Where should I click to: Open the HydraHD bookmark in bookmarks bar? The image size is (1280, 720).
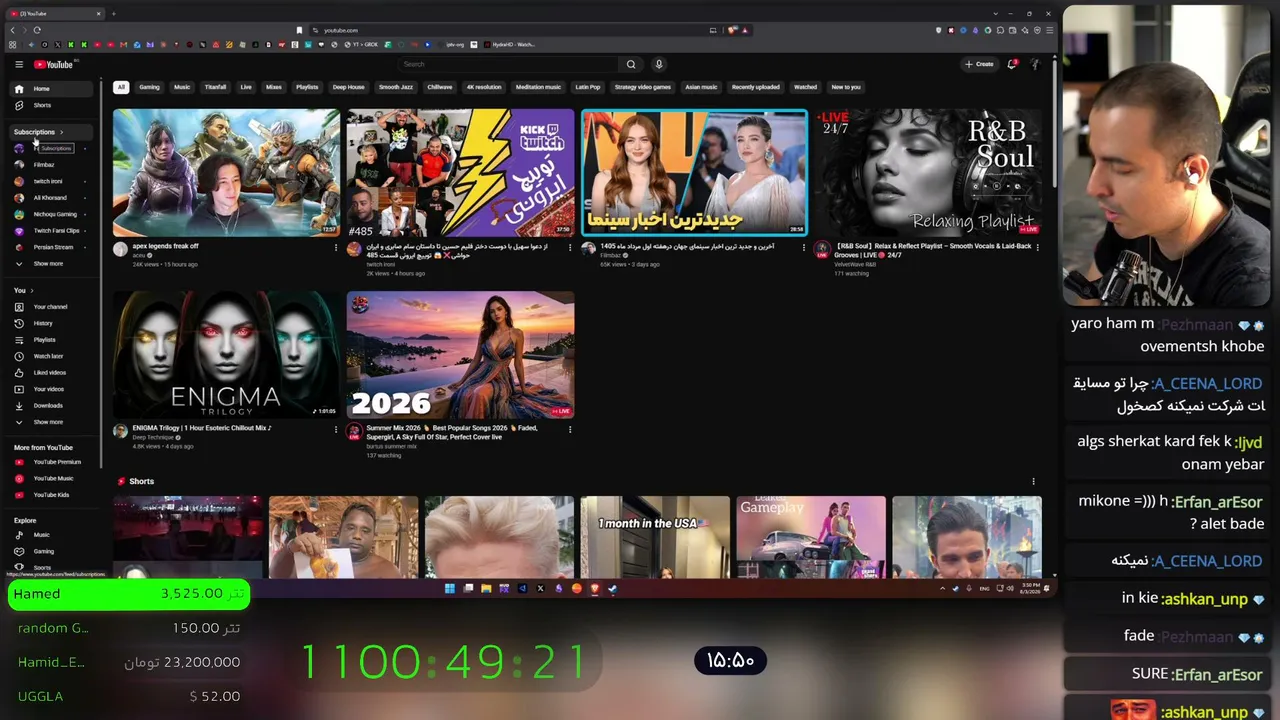point(510,45)
